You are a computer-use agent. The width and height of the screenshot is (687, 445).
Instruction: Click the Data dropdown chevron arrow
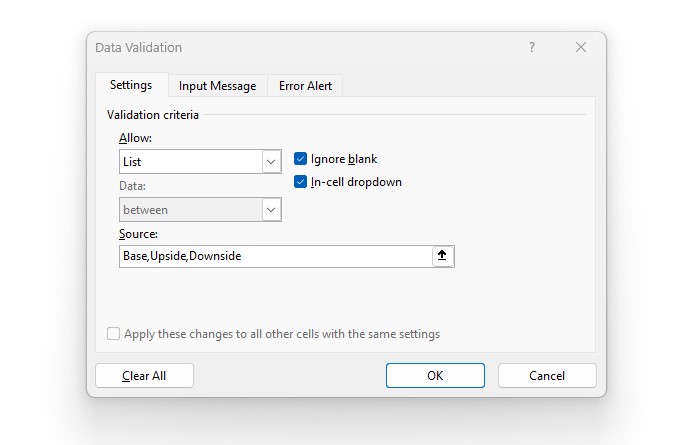[270, 210]
